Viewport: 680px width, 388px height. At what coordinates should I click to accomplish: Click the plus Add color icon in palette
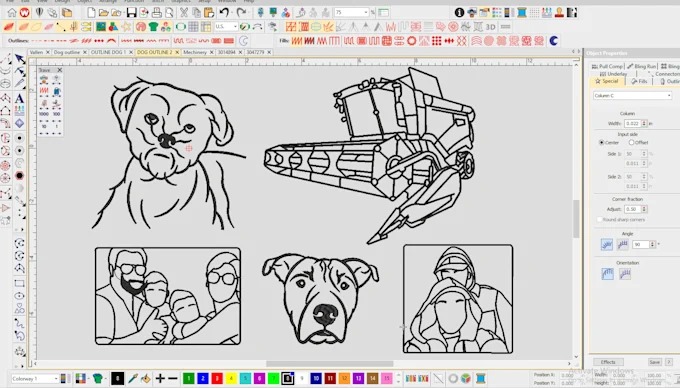click(160, 378)
